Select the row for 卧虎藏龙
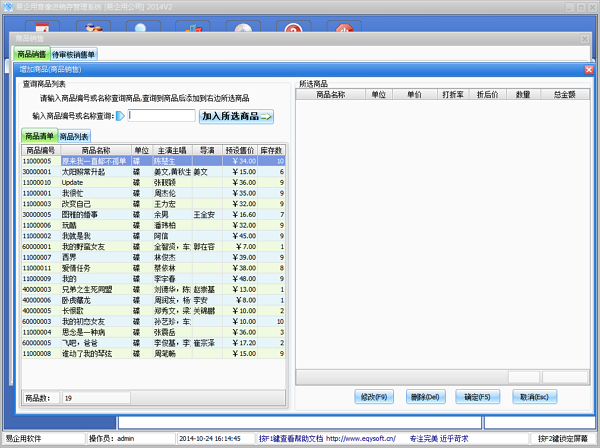Image resolution: width=600 pixels, height=448 pixels. (153, 300)
